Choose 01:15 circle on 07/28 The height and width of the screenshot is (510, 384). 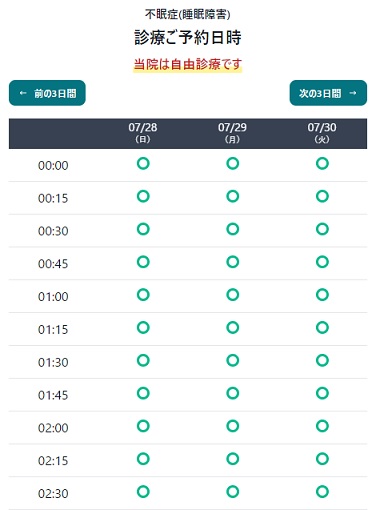coord(143,328)
